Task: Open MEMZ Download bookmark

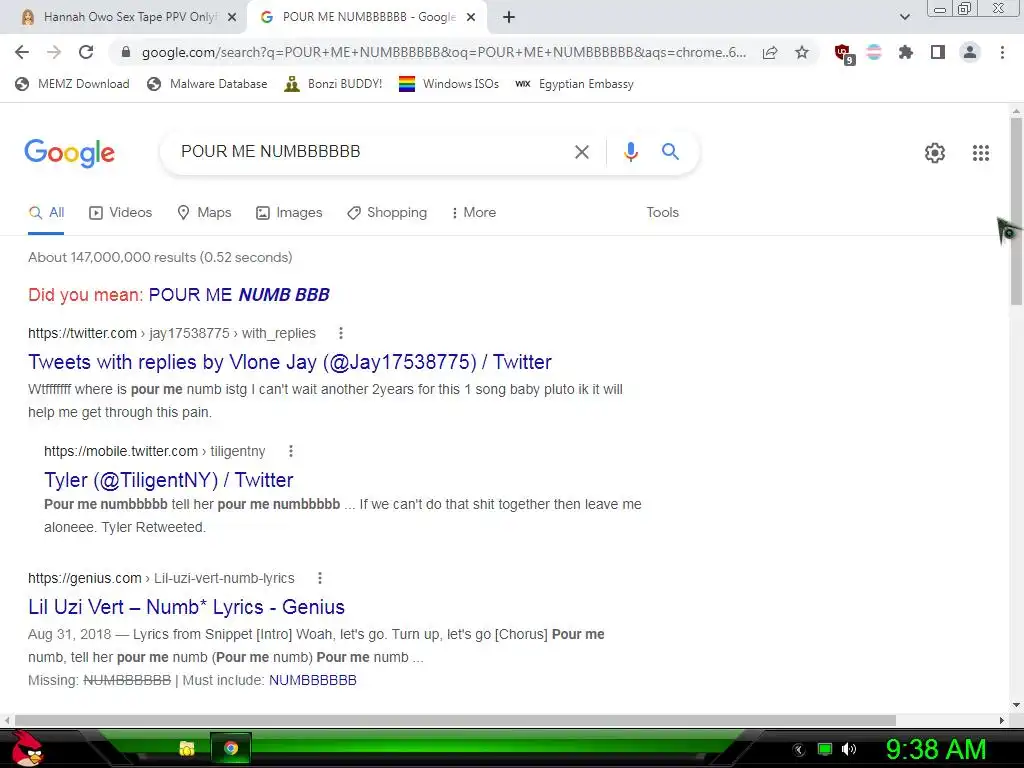Action: pos(72,84)
